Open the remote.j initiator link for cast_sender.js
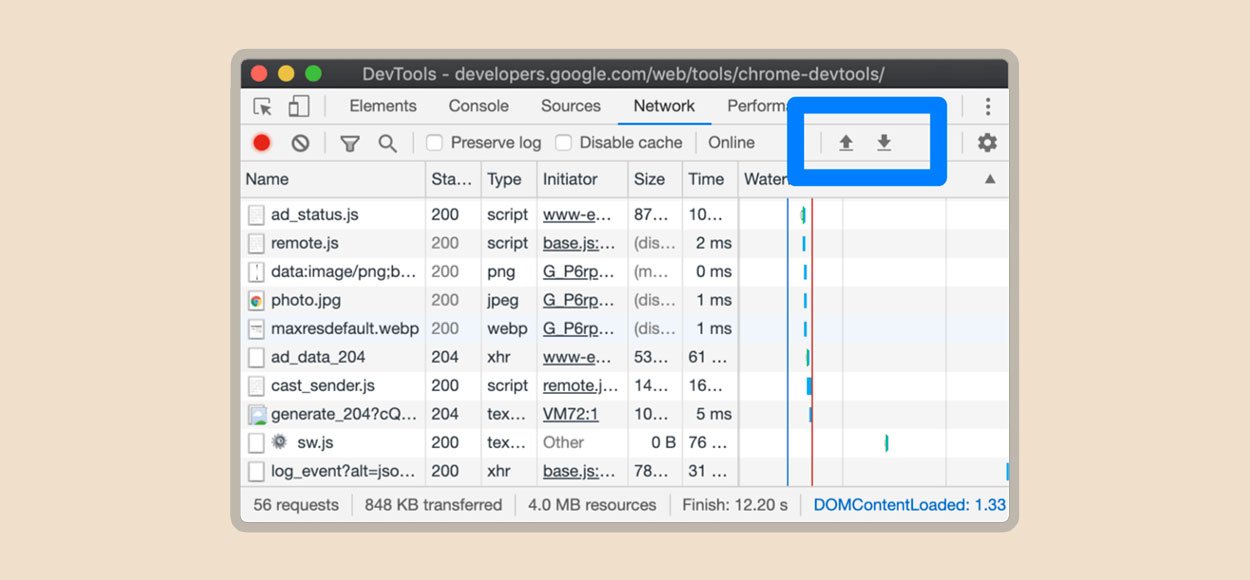This screenshot has height=580, width=1250. tap(580, 385)
